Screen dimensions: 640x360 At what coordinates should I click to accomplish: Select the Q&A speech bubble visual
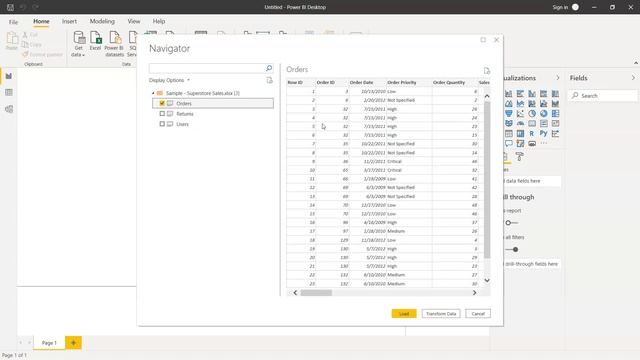point(509,144)
